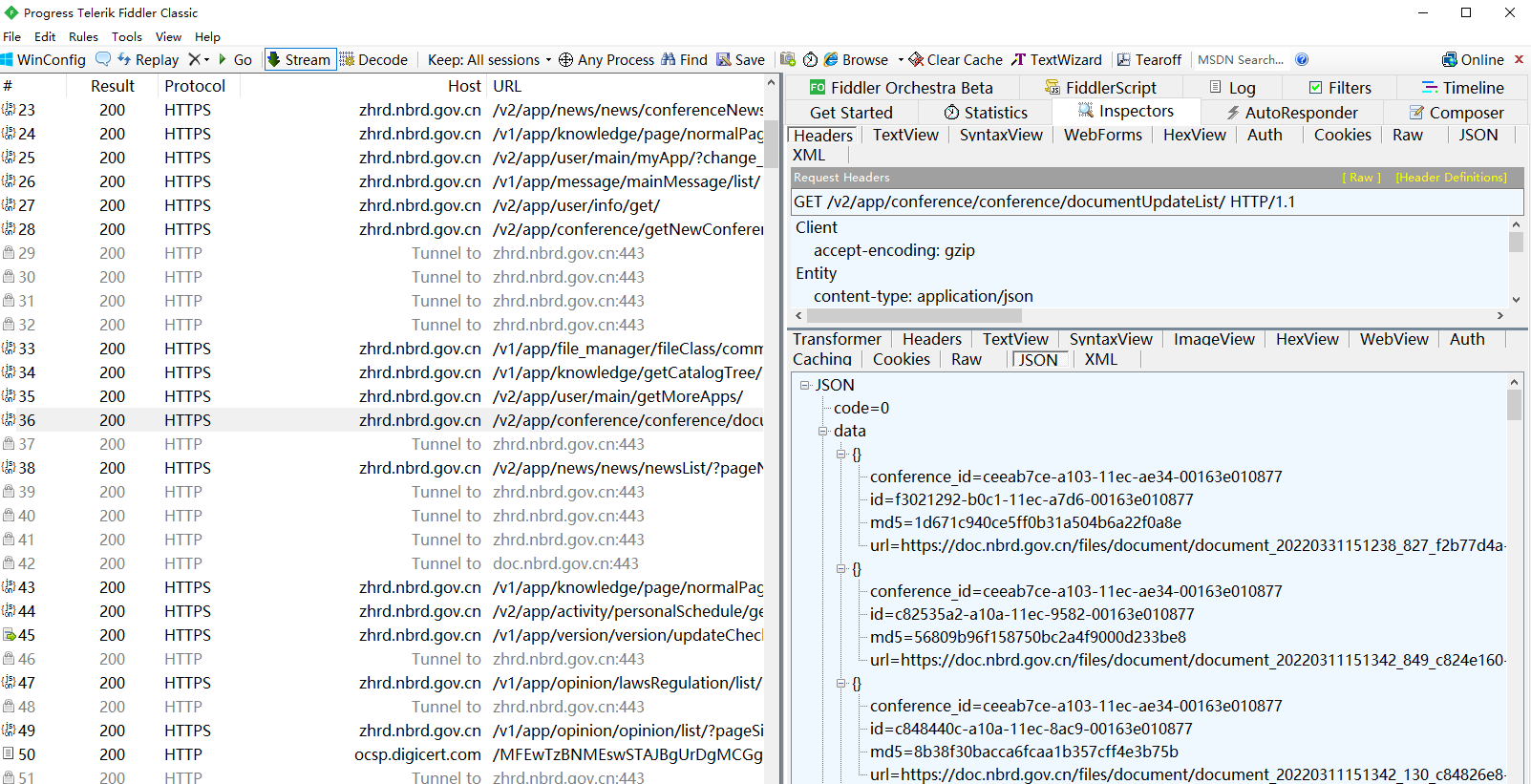Switch to Fiddler Orchestra Beta tab
This screenshot has height=784, width=1531.
coord(902,88)
